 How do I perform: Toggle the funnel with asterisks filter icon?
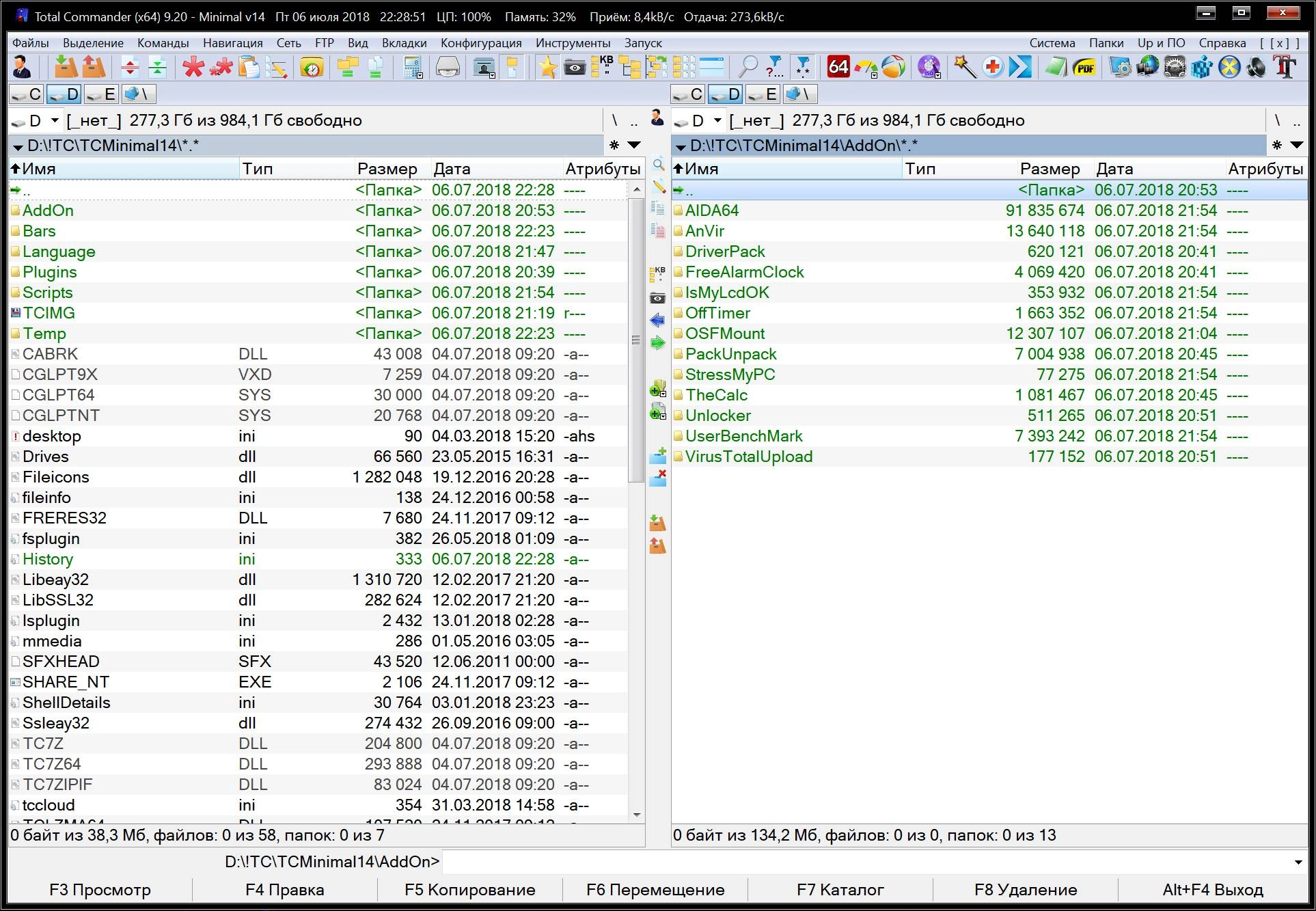click(803, 67)
